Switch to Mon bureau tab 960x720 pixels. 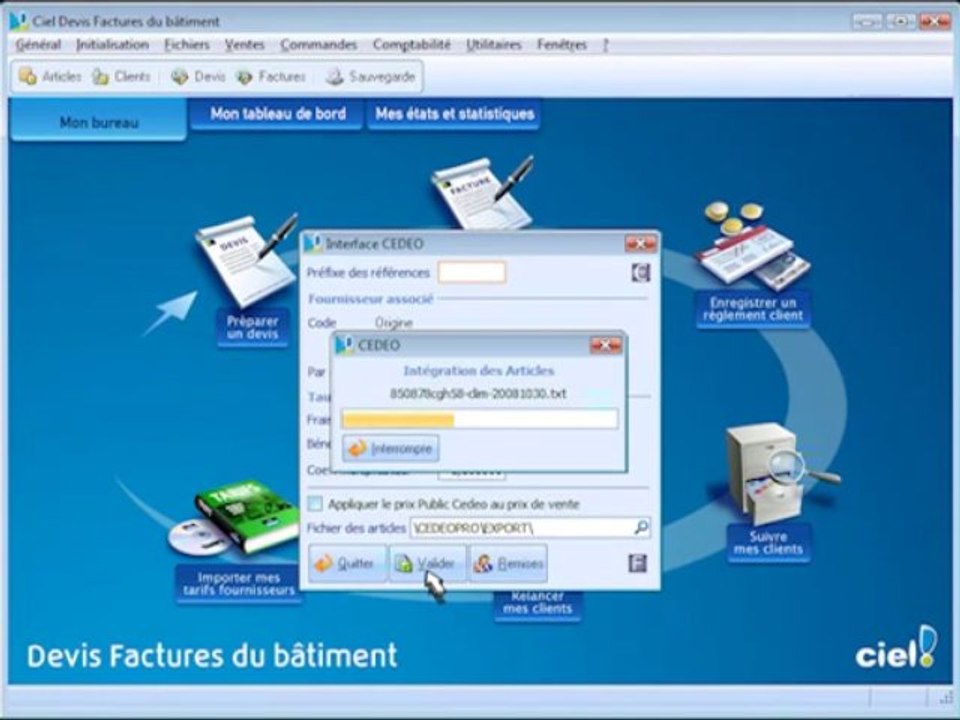click(99, 120)
